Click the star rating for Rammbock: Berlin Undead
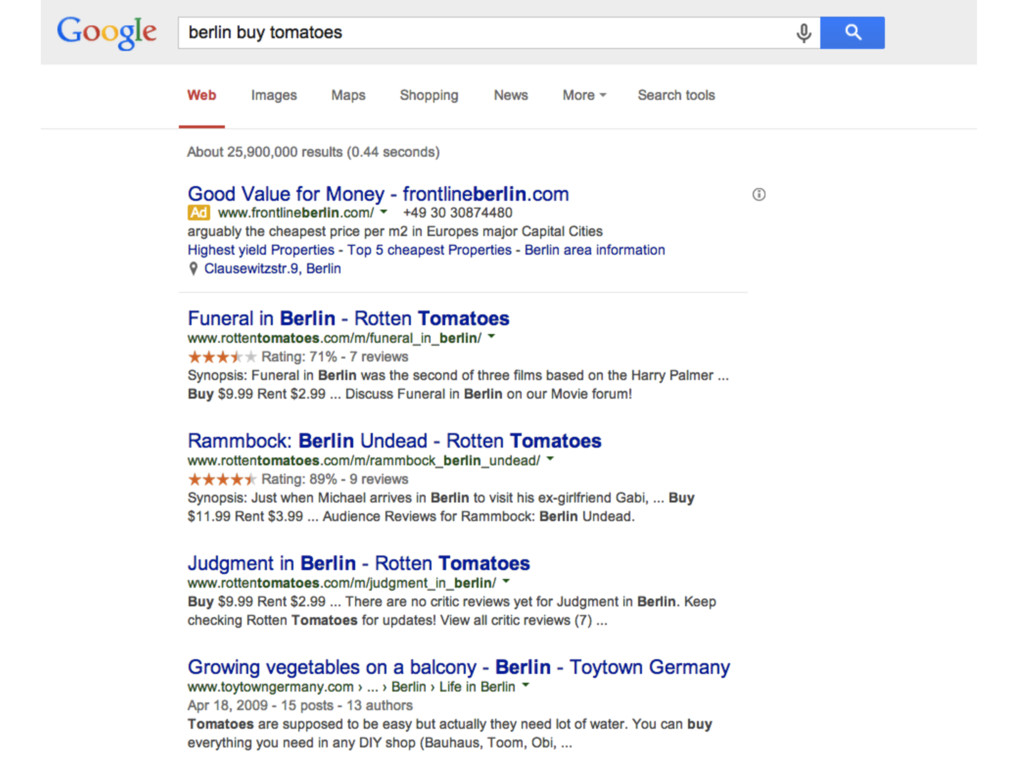The image size is (1024, 768). 222,479
